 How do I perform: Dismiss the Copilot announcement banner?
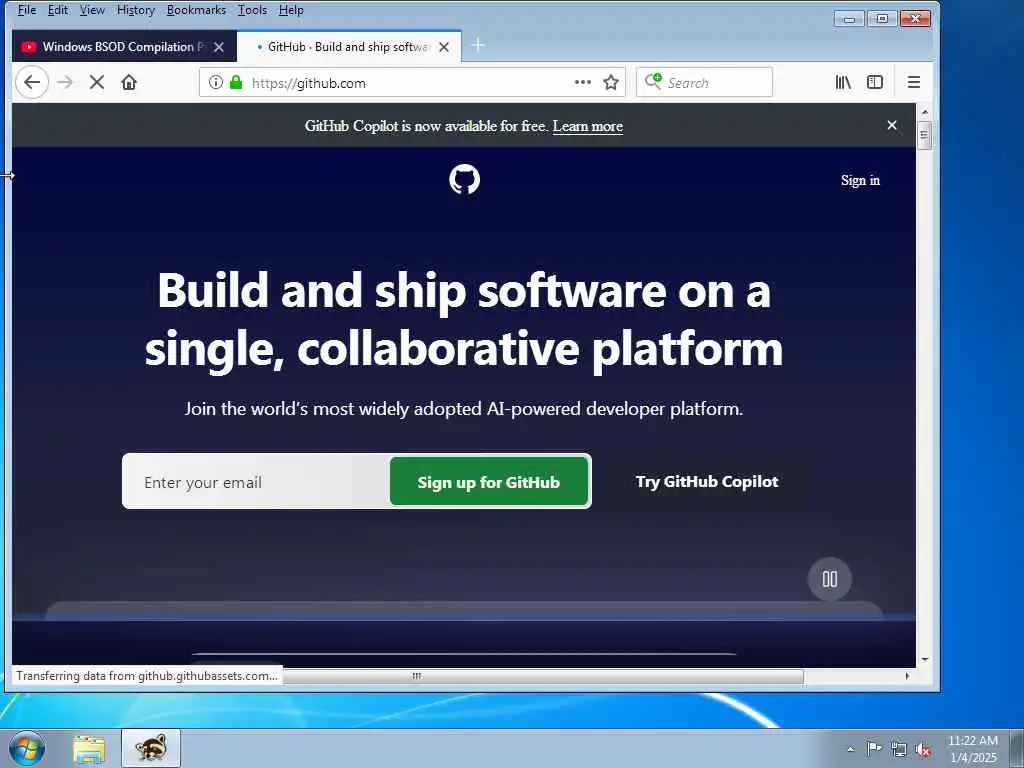(x=892, y=125)
